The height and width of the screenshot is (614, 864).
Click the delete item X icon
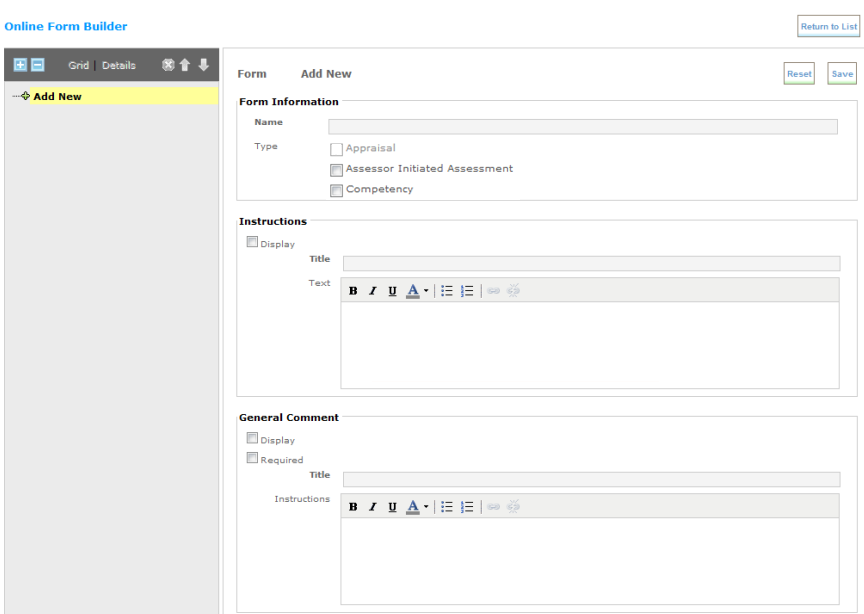coord(168,65)
